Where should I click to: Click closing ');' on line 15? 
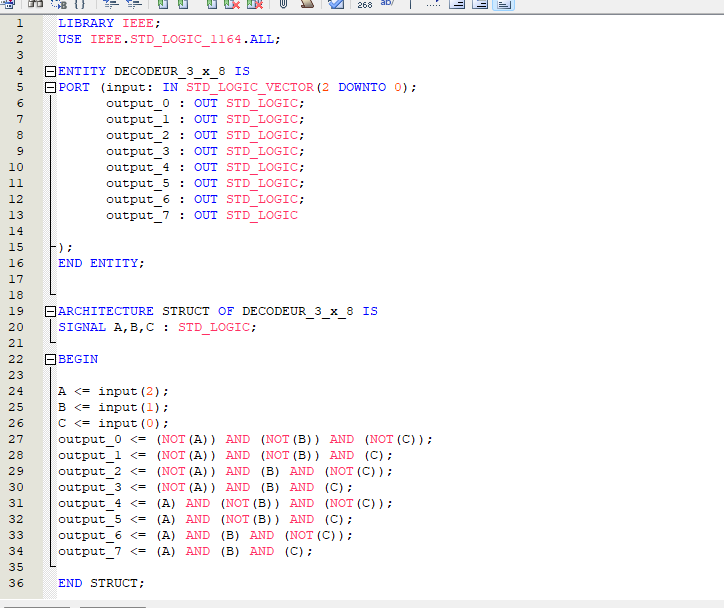66,247
